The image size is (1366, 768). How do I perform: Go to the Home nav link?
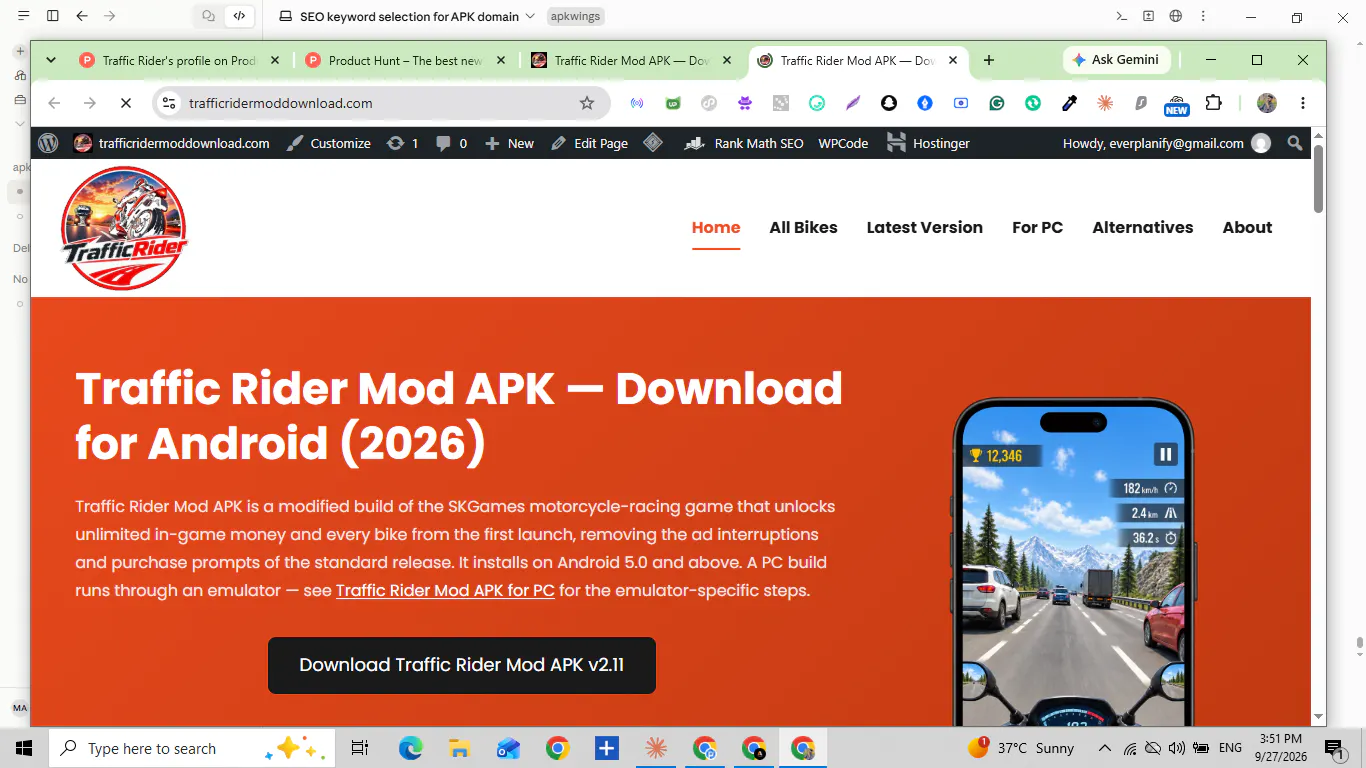point(716,228)
